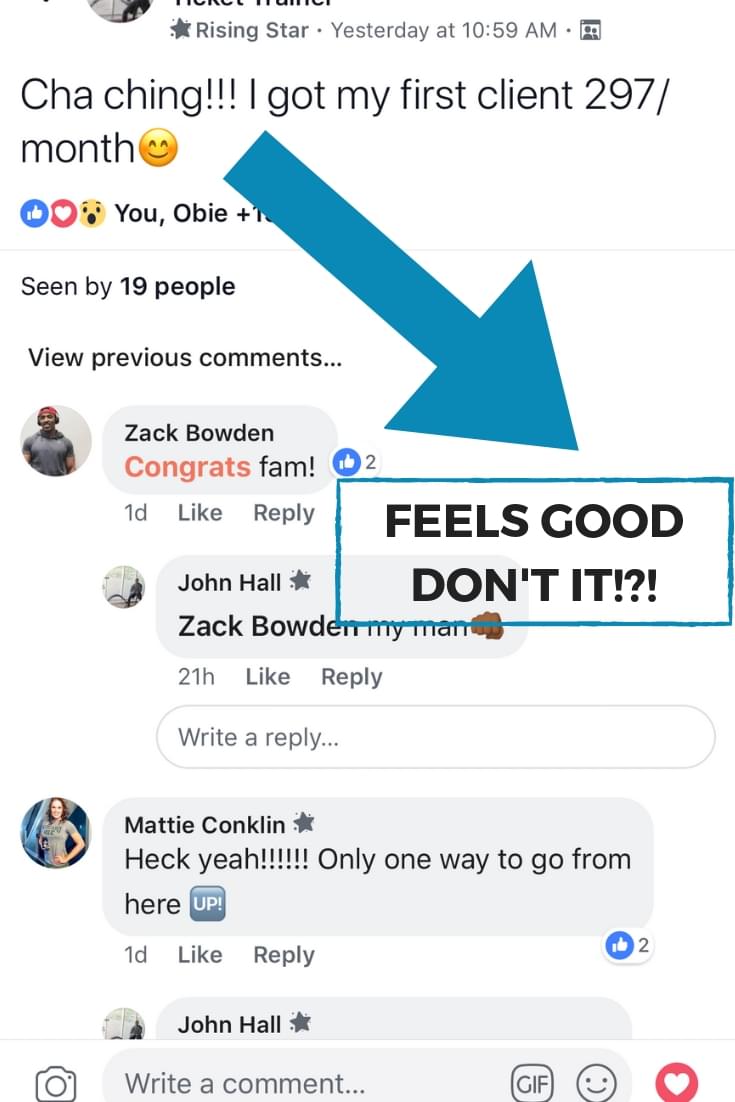Image resolution: width=735 pixels, height=1102 pixels.
Task: Open the group audience icon near timestamp
Action: 590,30
